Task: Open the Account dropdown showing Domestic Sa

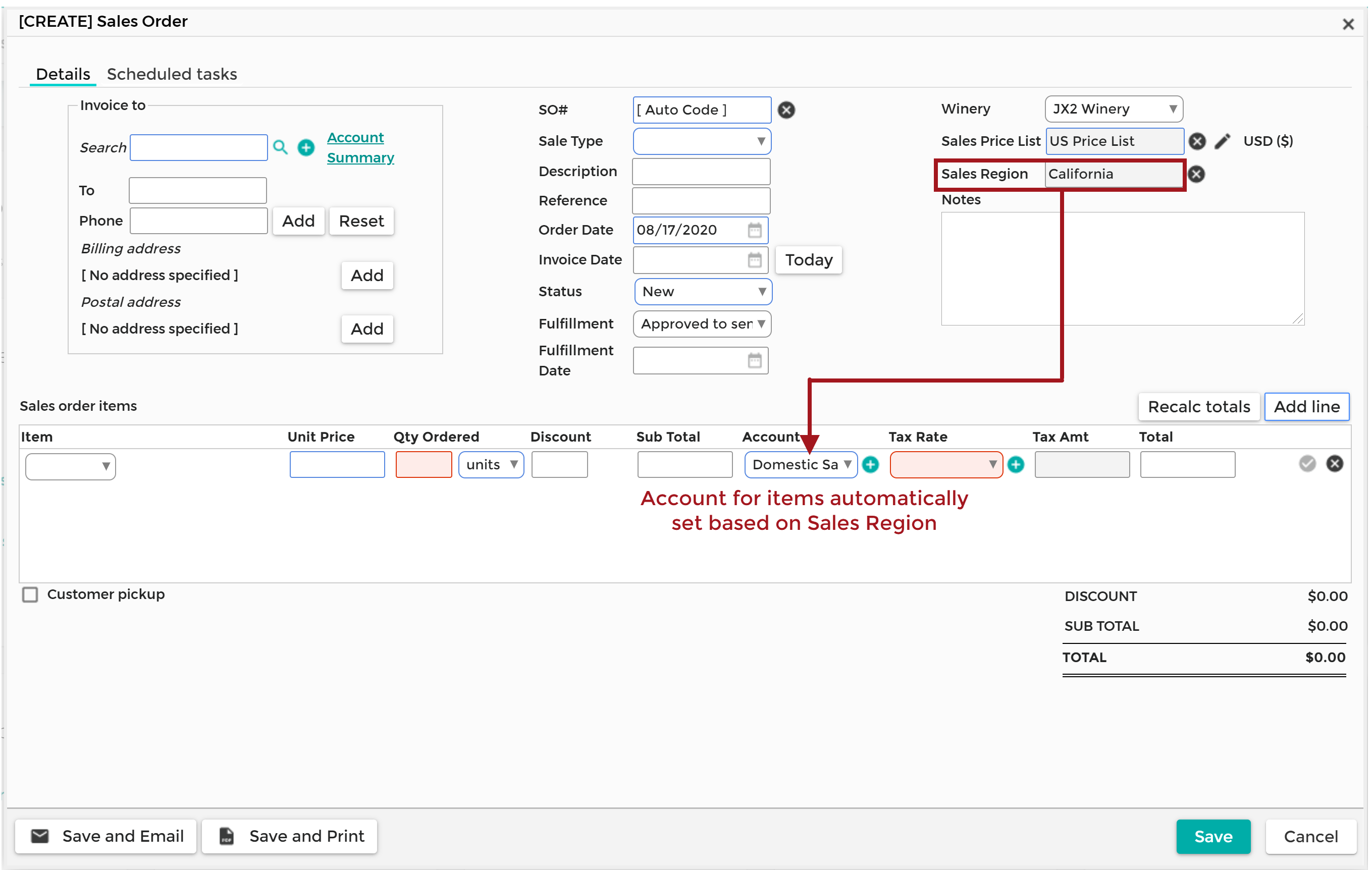Action: 801,465
